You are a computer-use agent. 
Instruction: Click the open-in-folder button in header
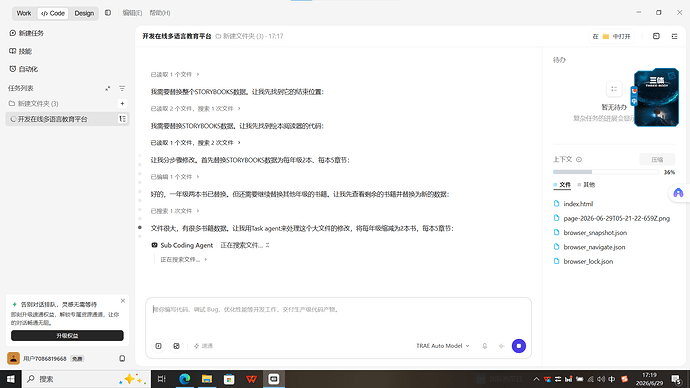(x=612, y=36)
